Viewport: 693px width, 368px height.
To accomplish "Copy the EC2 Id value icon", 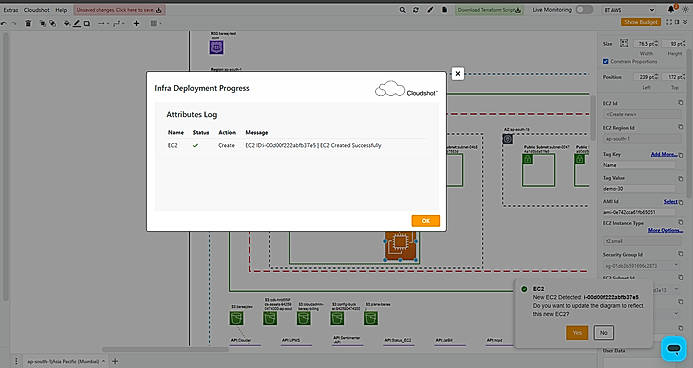I will tap(681, 102).
